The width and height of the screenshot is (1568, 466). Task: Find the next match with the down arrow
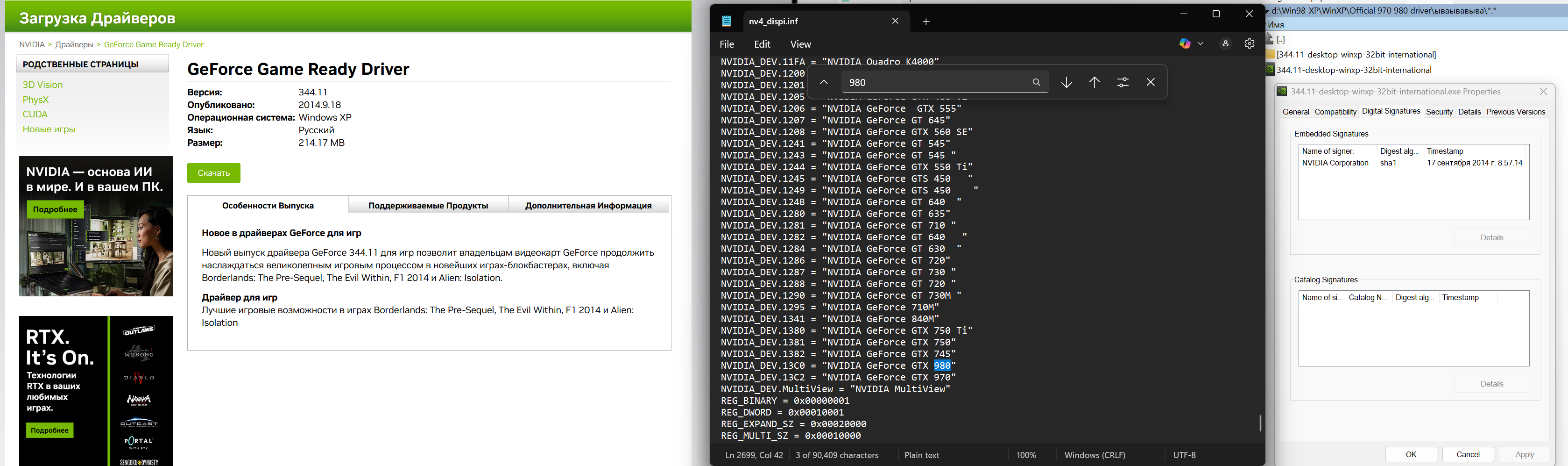[x=1067, y=82]
